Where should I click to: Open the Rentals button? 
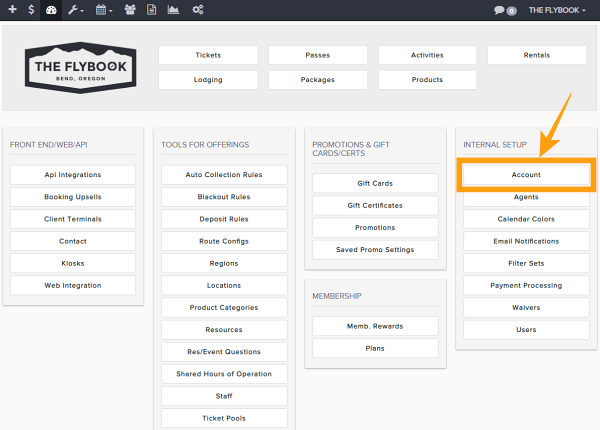click(x=537, y=55)
